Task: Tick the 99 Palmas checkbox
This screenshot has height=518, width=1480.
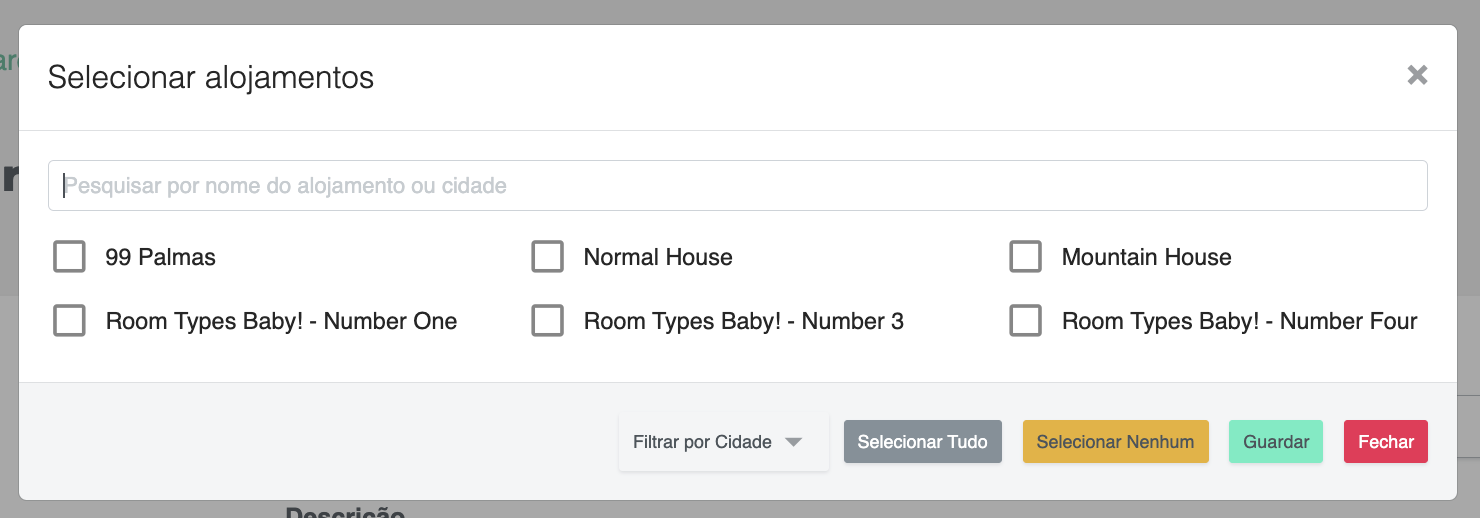Action: pos(69,257)
